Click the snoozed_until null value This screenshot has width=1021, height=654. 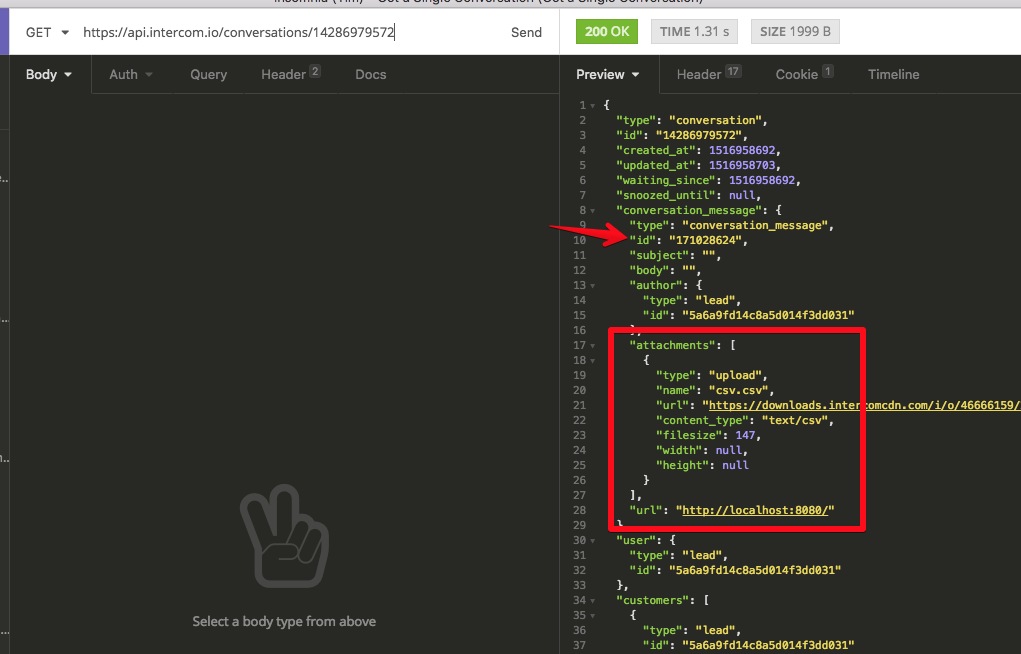tap(742, 195)
